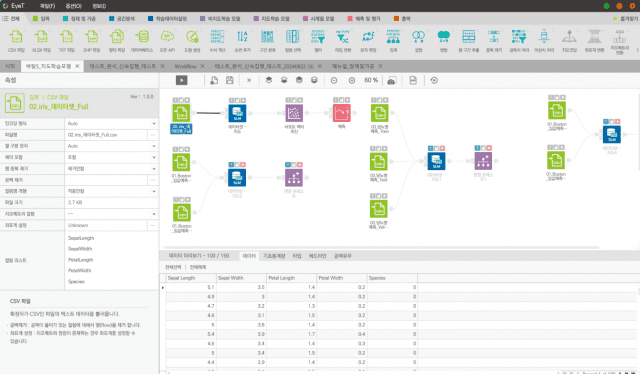
Task: Open the favorites (즐겨찾기) panel
Action: (625, 19)
